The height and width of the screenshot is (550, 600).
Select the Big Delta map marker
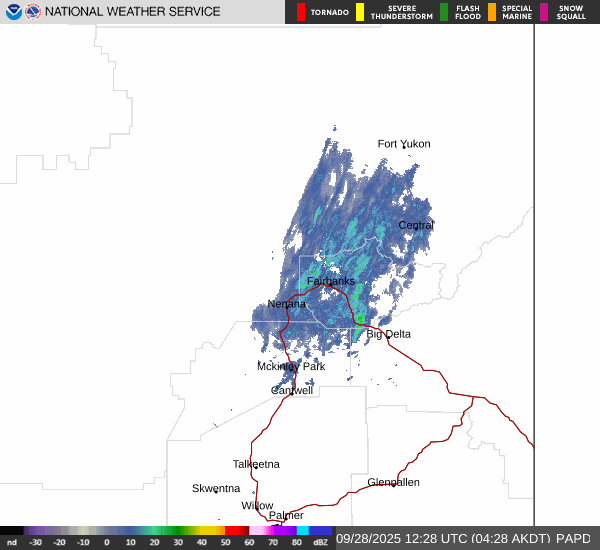pos(388,336)
